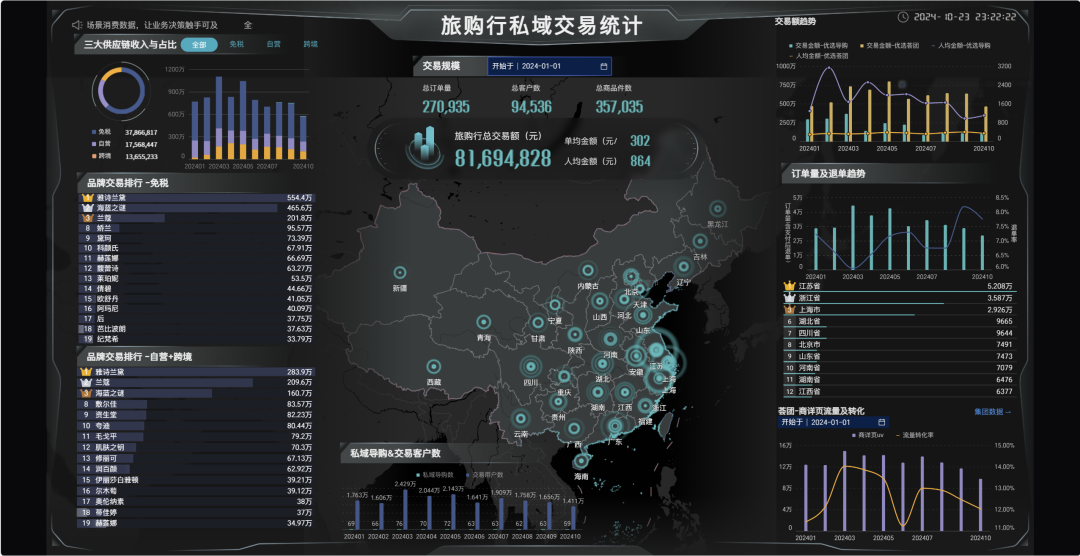Click the bronze crown beside 上海市
Image resolution: width=1080 pixels, height=556 pixels.
[789, 309]
